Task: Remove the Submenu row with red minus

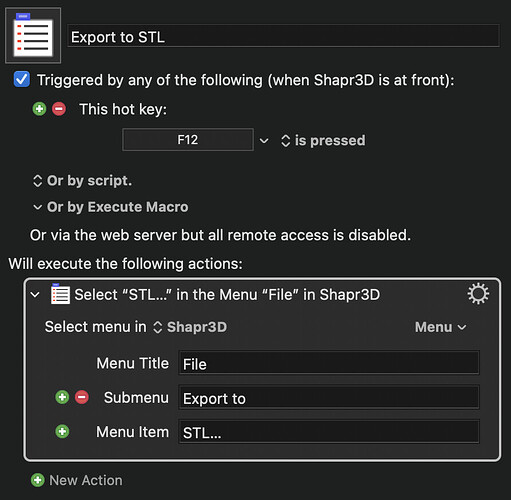Action: click(x=82, y=397)
